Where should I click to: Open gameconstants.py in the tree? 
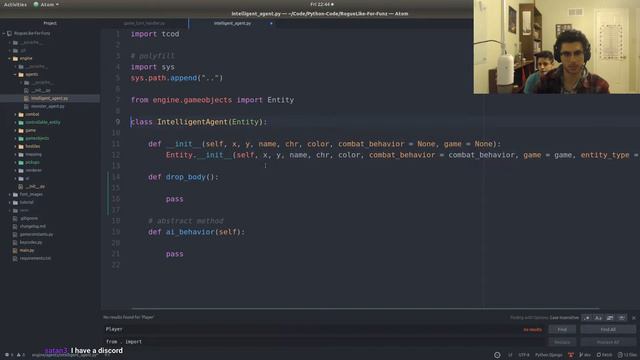coord(36,234)
